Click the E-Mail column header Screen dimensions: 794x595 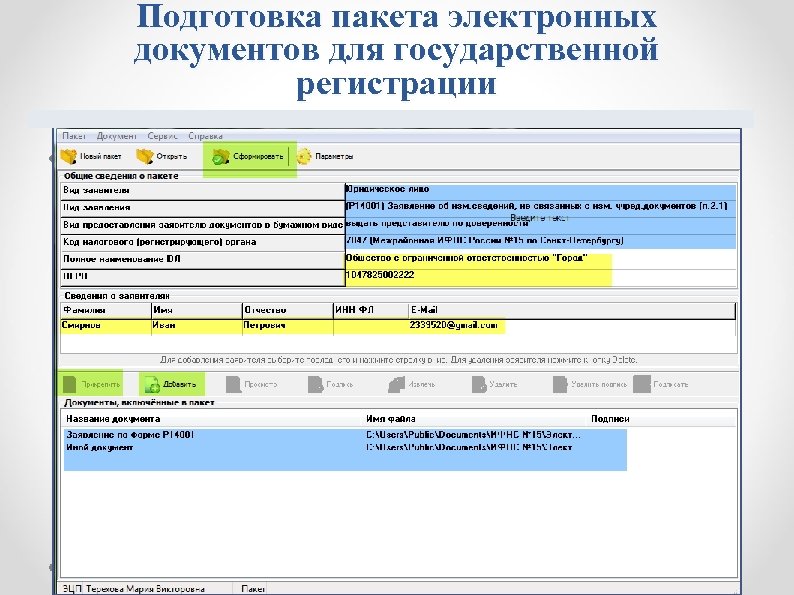[572, 310]
